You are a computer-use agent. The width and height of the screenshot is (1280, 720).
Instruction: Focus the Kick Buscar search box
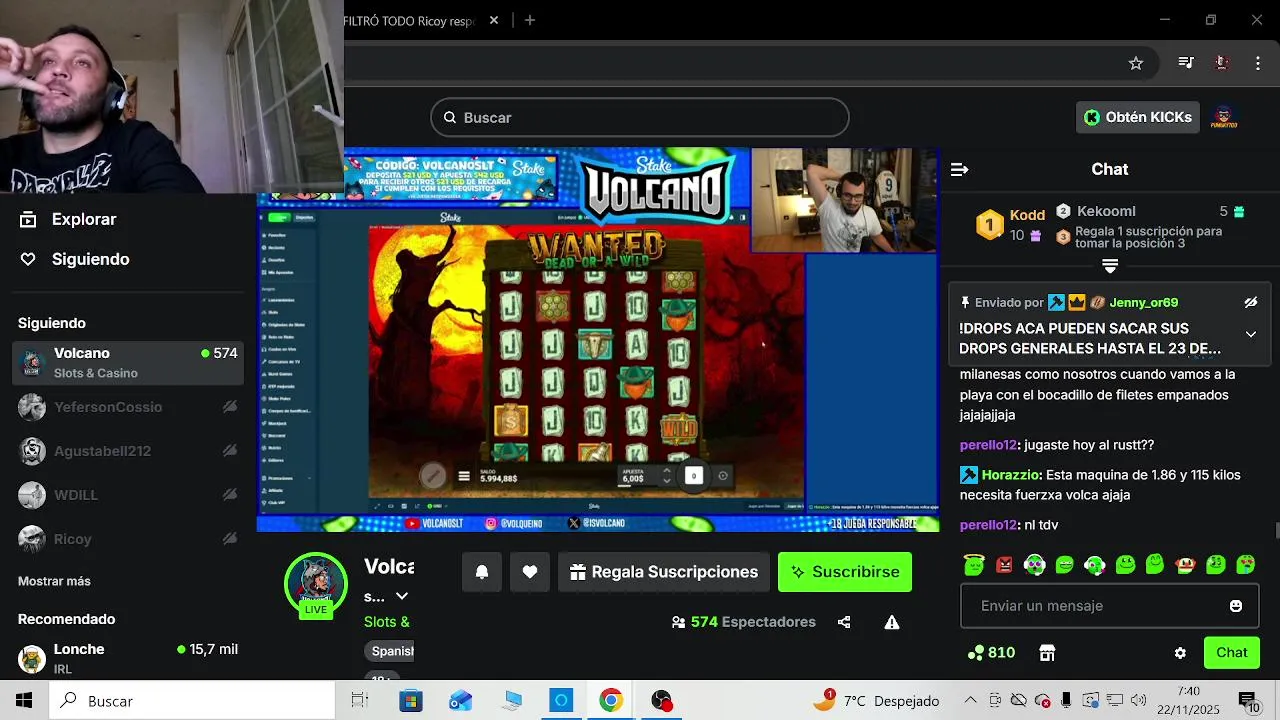640,117
